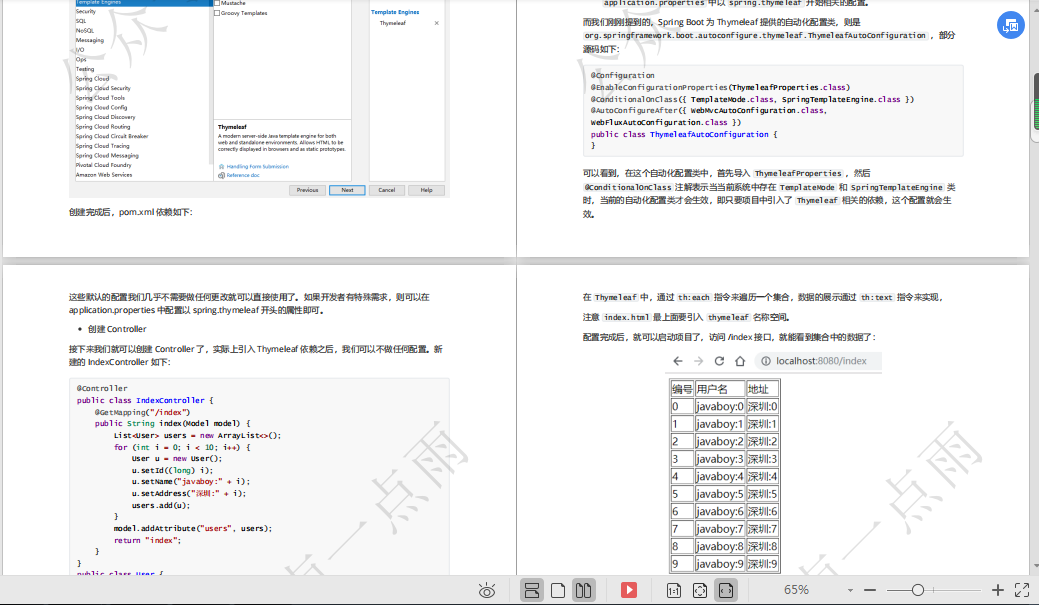
Task: Select NoSQL in the dependency list
Action: [x=85, y=30]
